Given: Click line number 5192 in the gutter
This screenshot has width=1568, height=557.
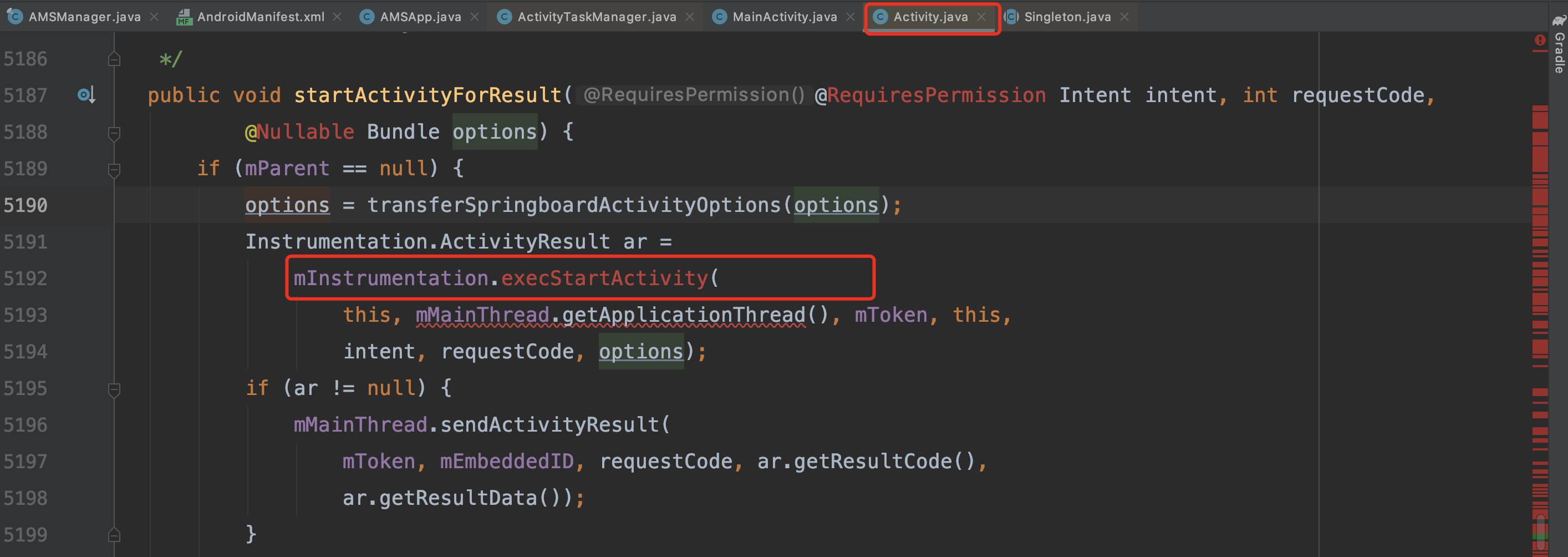Looking at the screenshot, I should [x=26, y=278].
